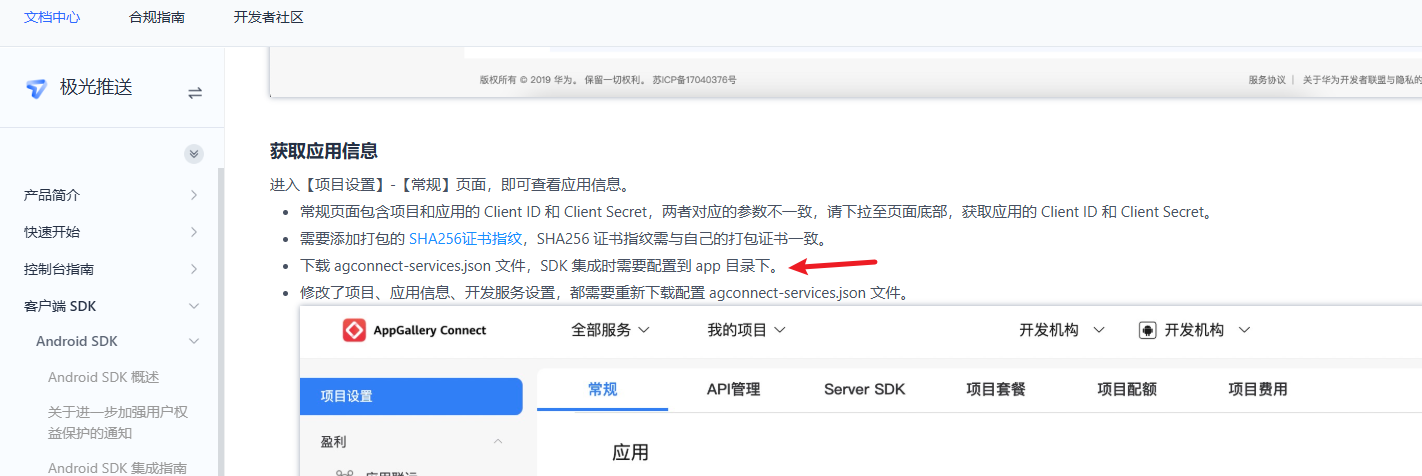1422x476 pixels.
Task: Switch to the API管理 tab
Action: click(733, 389)
